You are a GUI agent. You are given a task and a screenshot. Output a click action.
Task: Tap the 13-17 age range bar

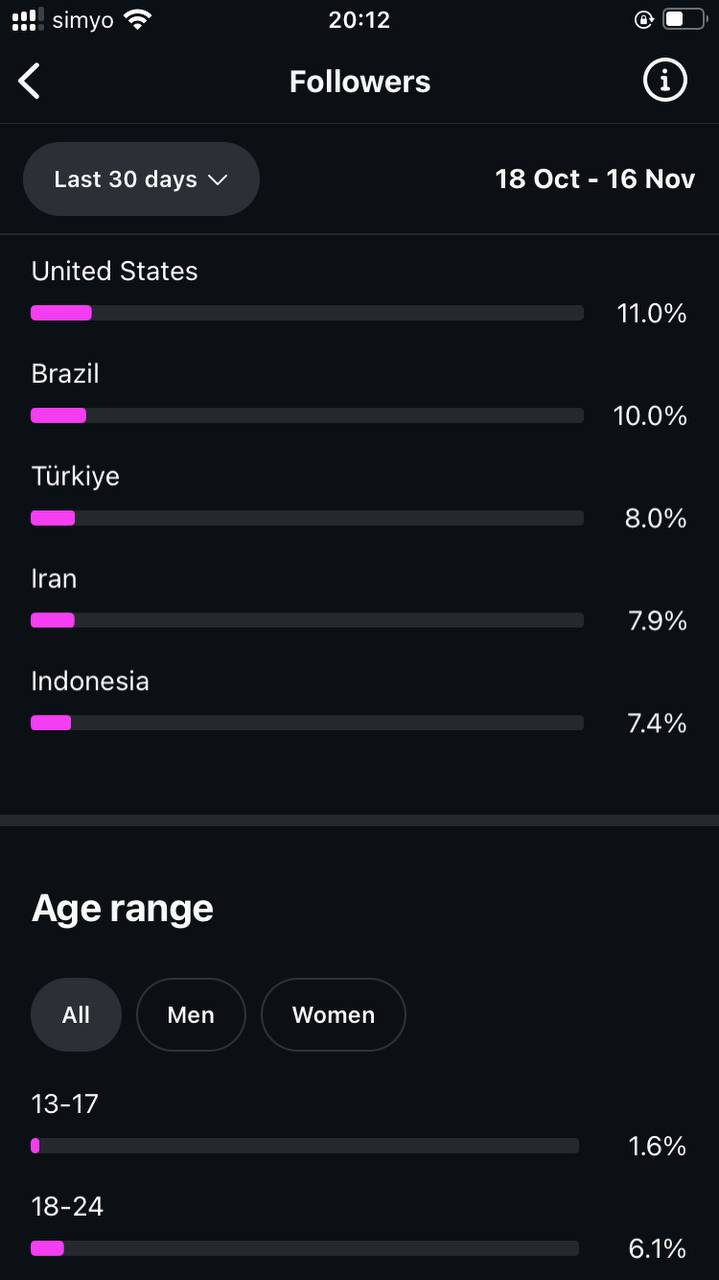[x=305, y=1146]
